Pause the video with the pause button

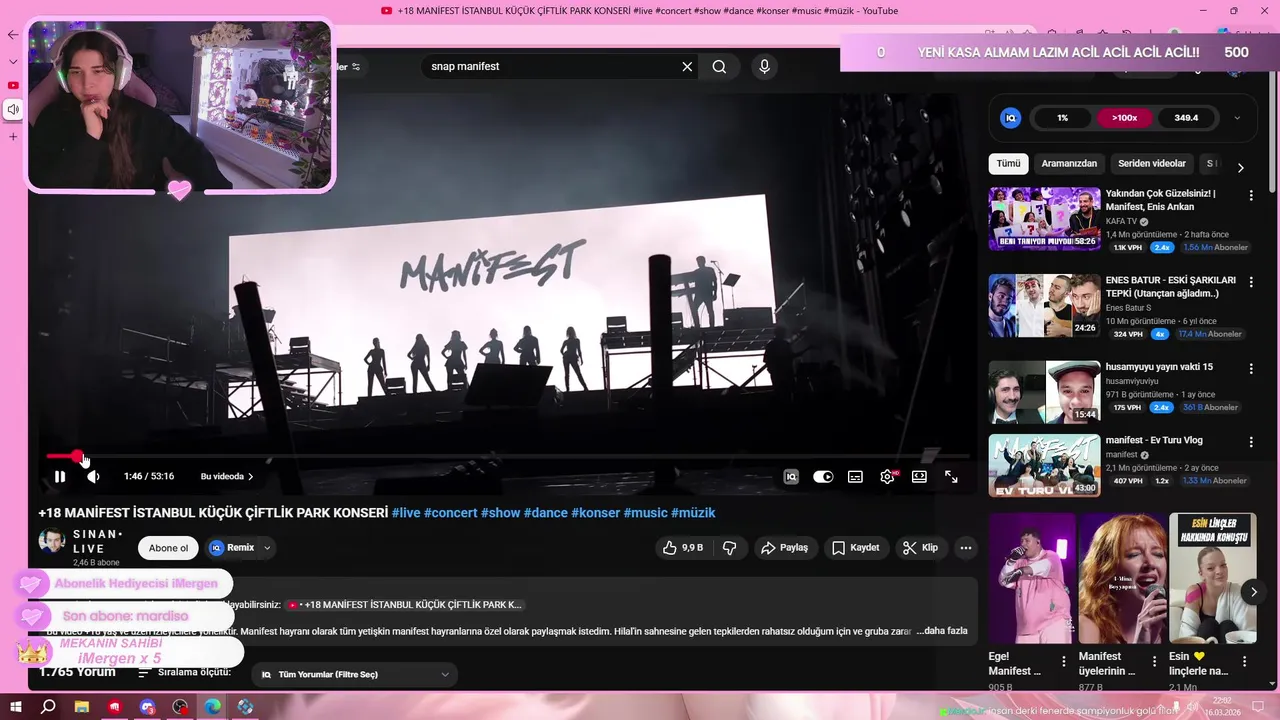coord(60,477)
